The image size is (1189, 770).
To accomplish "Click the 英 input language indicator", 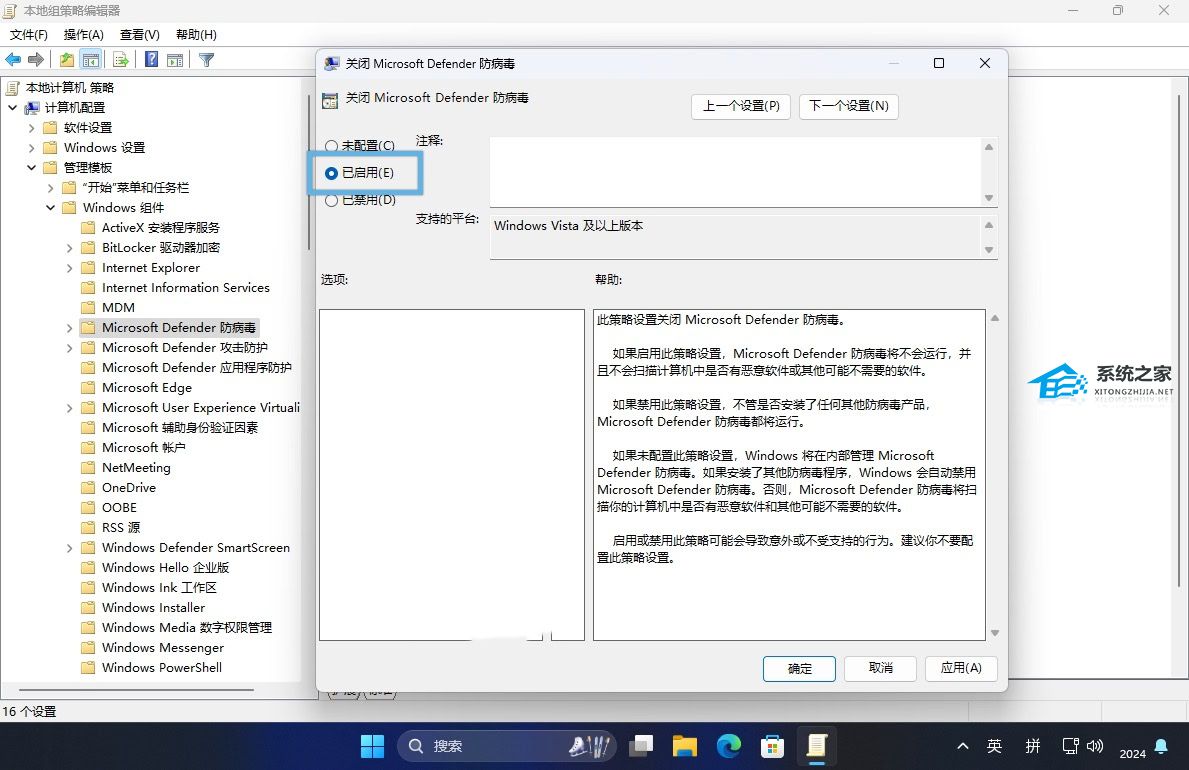I will tap(994, 746).
